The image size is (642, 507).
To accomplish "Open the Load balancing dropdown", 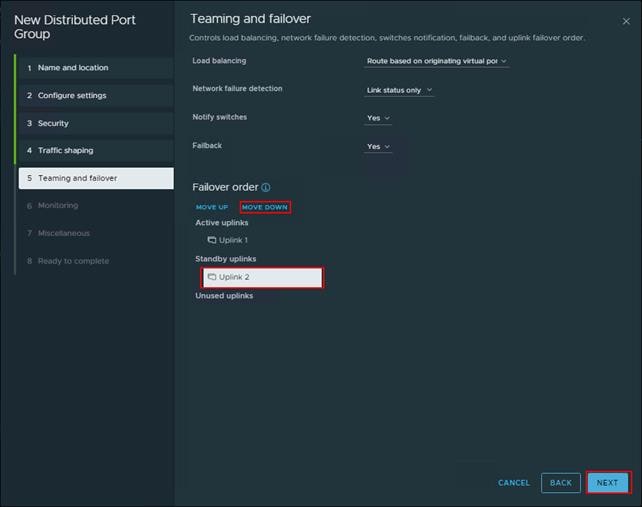I will click(x=436, y=61).
